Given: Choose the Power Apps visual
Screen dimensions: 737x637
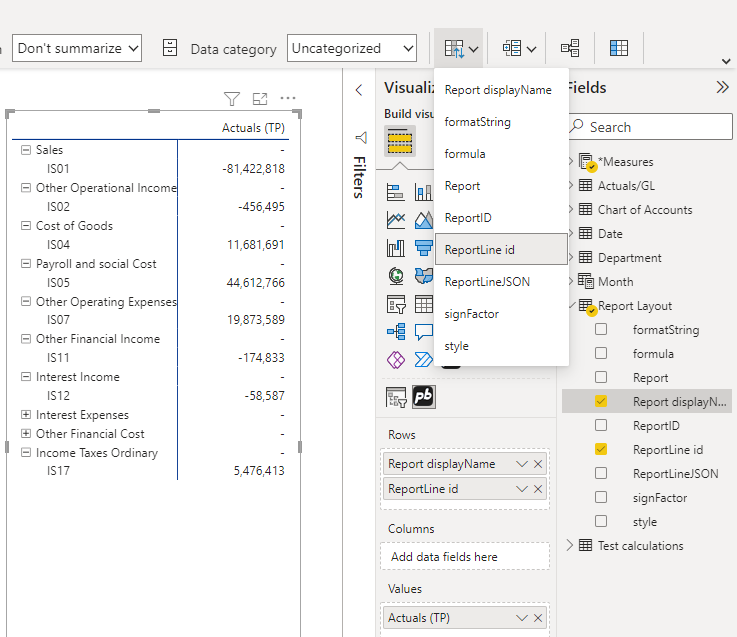Looking at the screenshot, I should 396,360.
